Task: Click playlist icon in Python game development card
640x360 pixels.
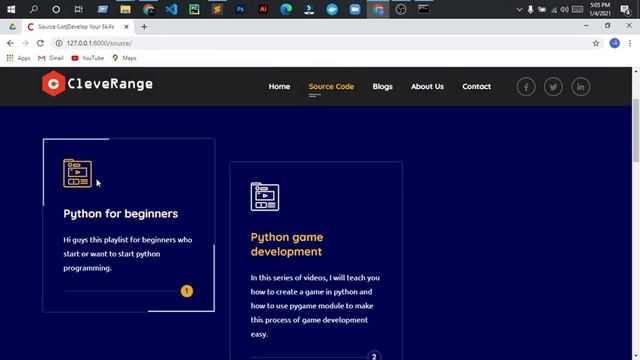Action: point(265,197)
